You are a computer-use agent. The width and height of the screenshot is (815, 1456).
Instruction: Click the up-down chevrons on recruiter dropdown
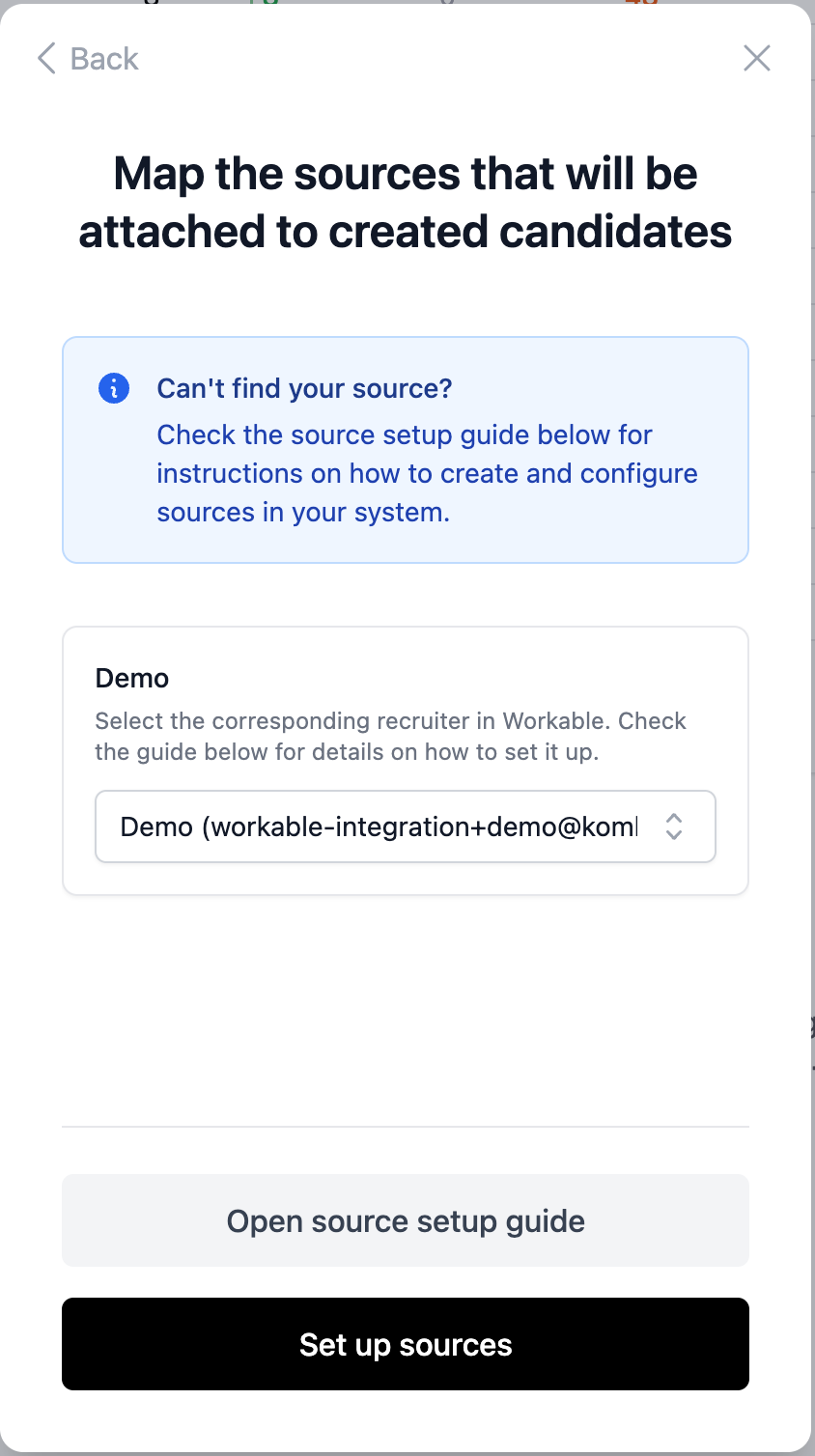(674, 826)
